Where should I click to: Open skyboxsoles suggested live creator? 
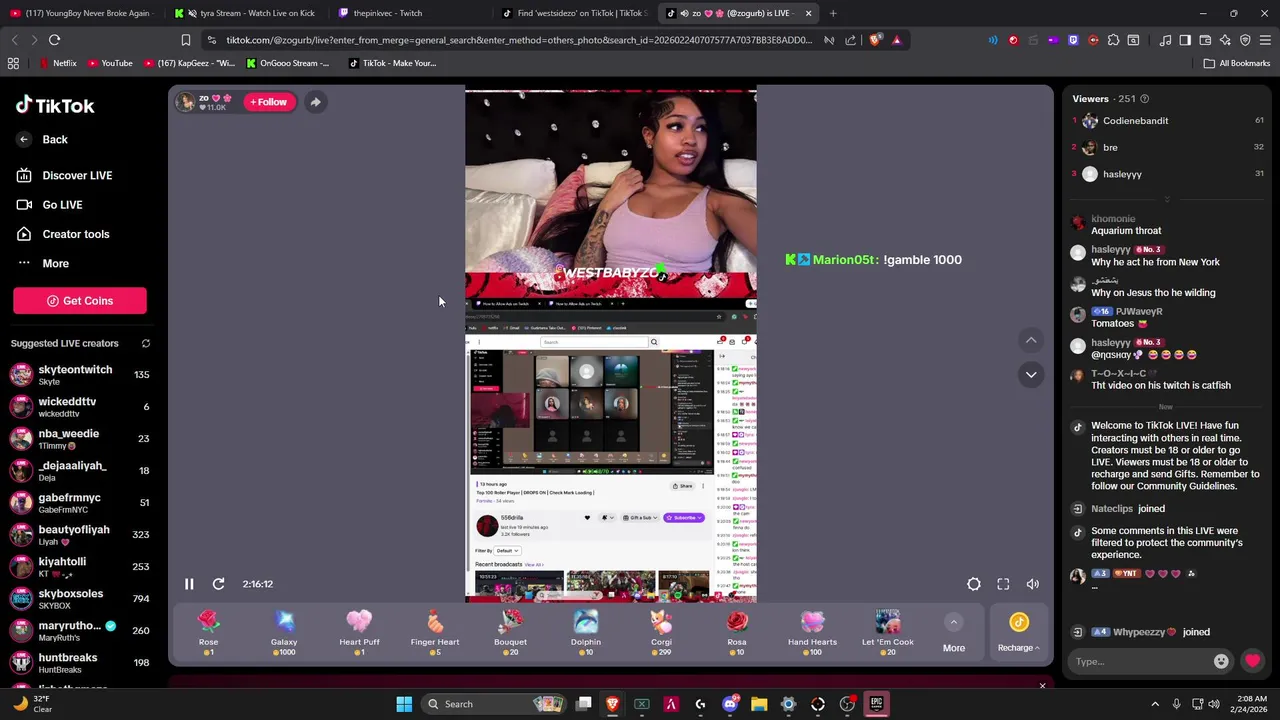pos(80,599)
